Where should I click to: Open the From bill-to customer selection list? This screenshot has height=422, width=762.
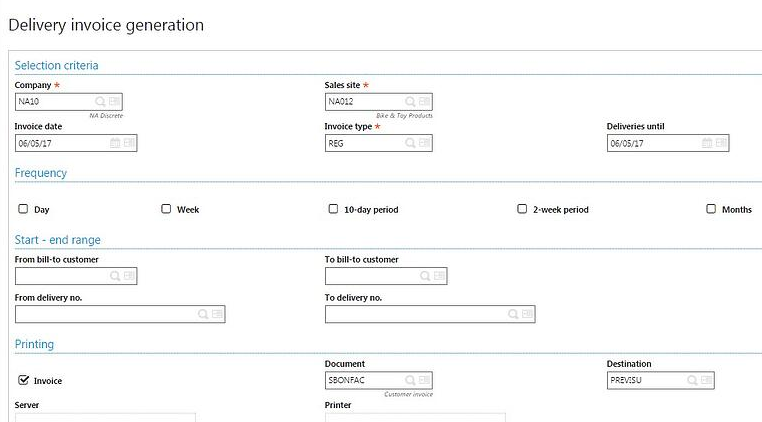[129, 276]
